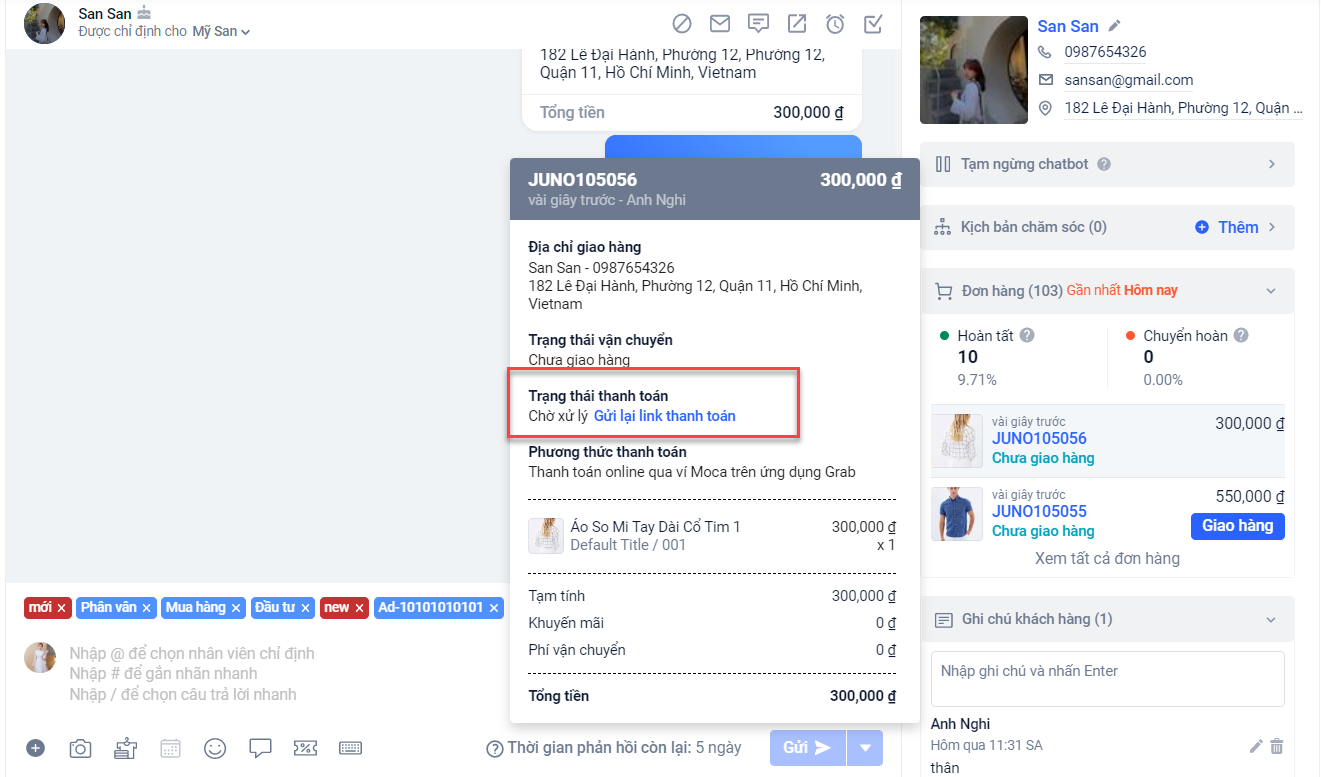Remove the 'Ad-10101010101' tag
The image size is (1321, 777).
point(494,608)
